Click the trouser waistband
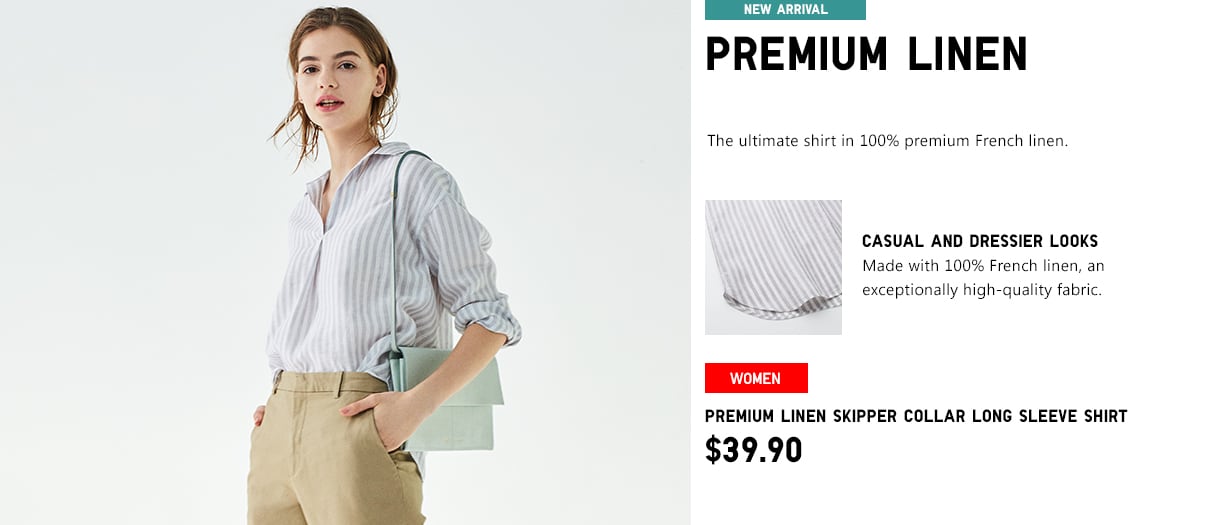This screenshot has height=525, width=1232. [x=328, y=382]
